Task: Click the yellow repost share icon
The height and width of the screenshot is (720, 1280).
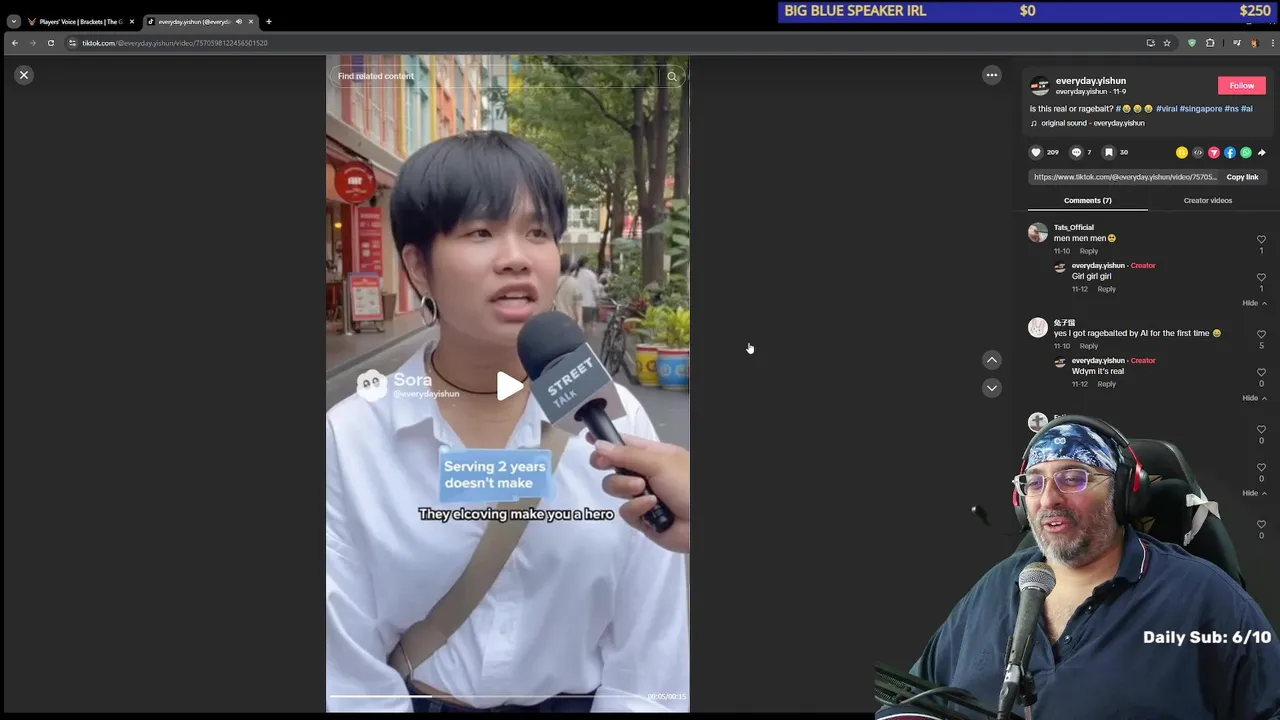Action: (1182, 153)
